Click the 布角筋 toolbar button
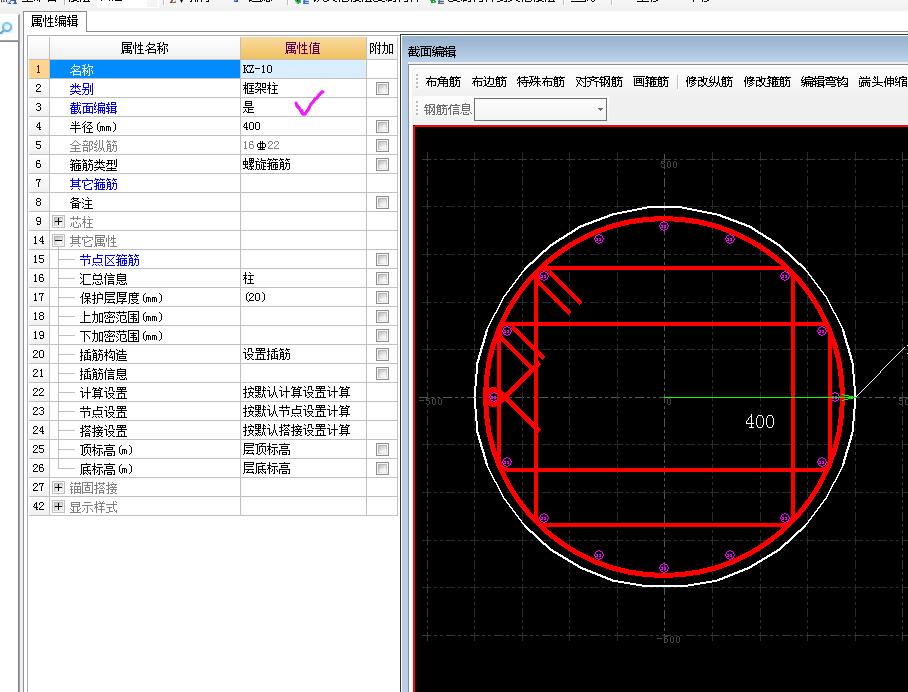 [x=442, y=82]
